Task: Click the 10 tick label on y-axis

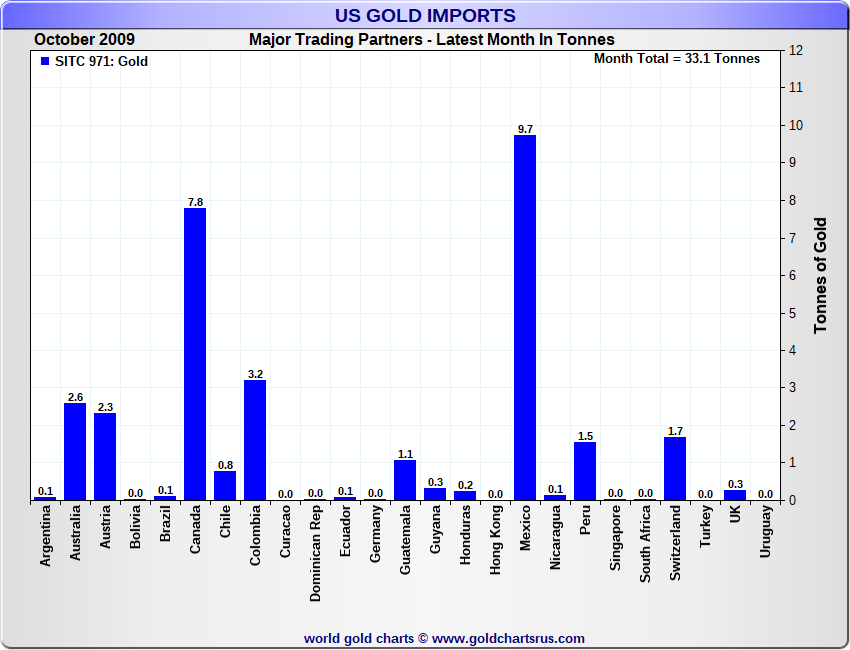Action: 796,125
